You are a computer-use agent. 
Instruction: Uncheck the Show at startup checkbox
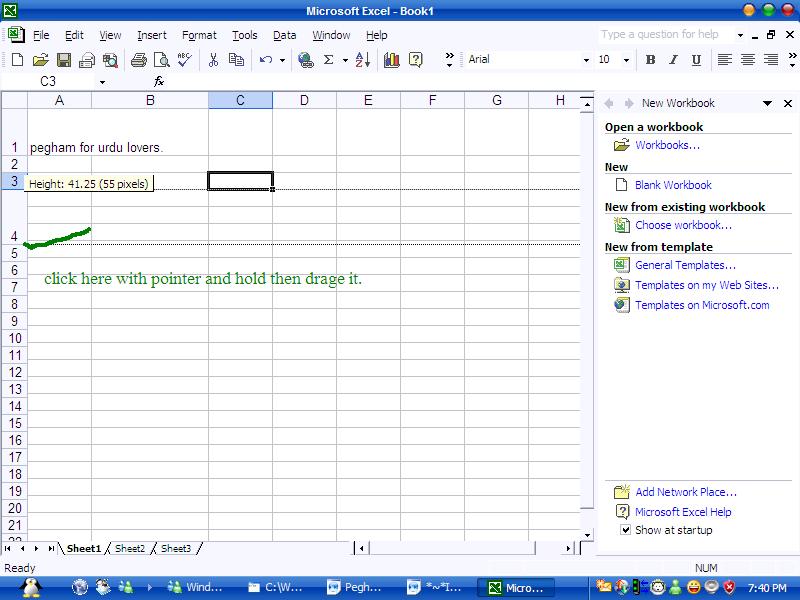pyautogui.click(x=626, y=530)
